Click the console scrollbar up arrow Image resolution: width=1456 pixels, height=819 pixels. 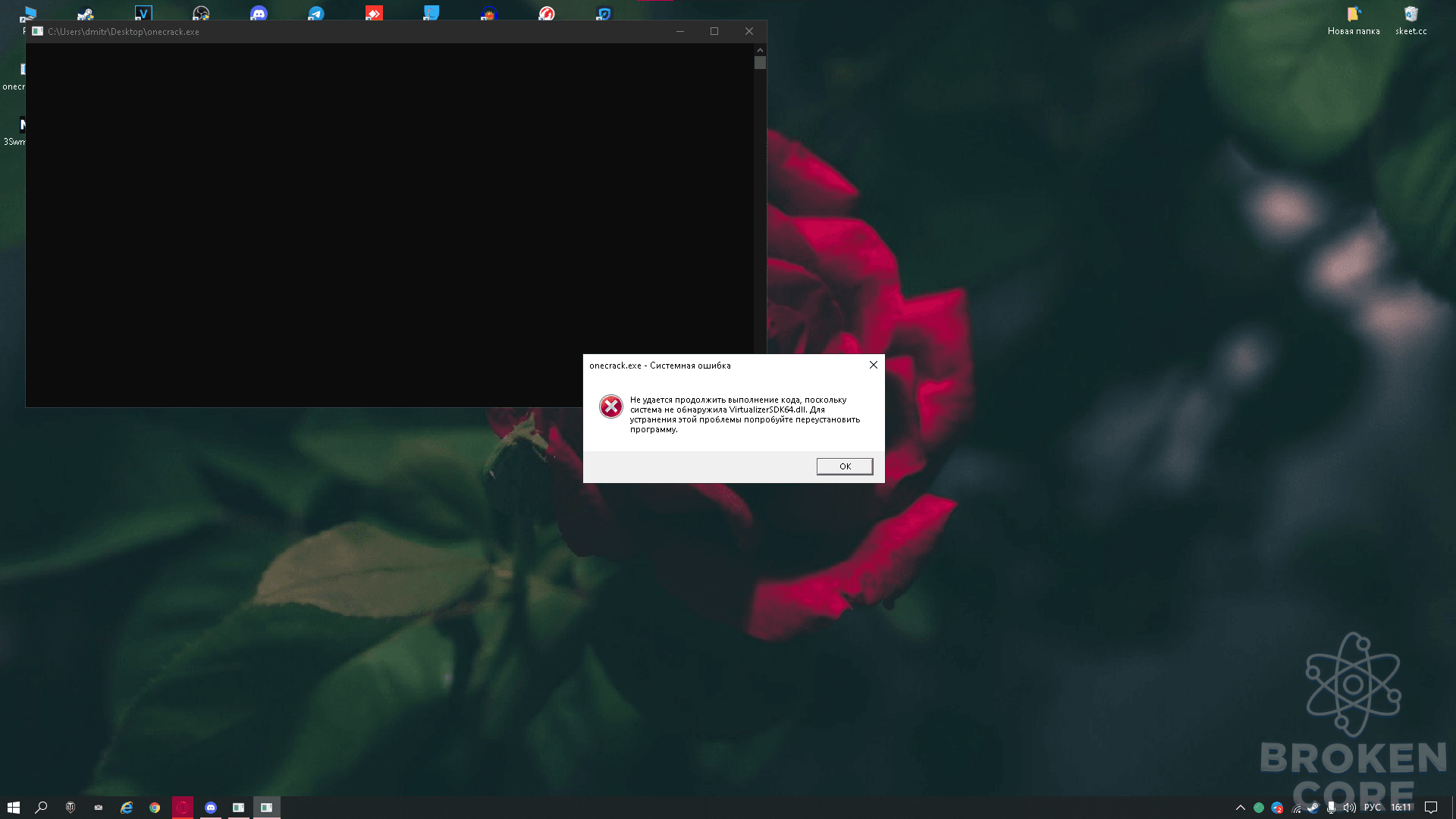(760, 49)
